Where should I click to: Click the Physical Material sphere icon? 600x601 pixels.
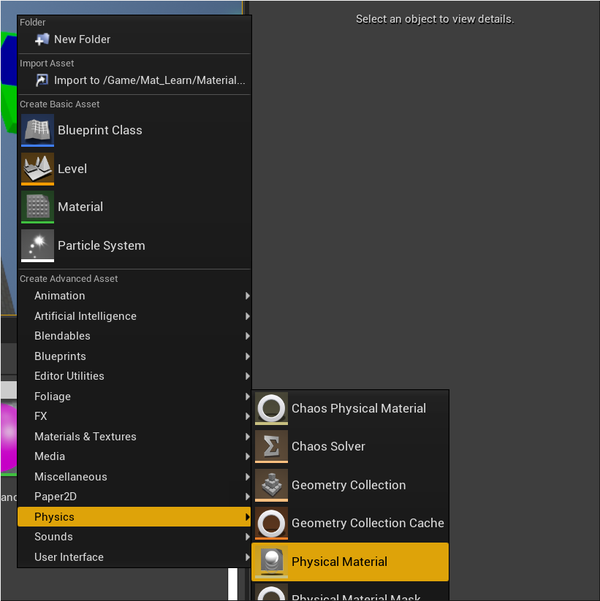(x=271, y=562)
